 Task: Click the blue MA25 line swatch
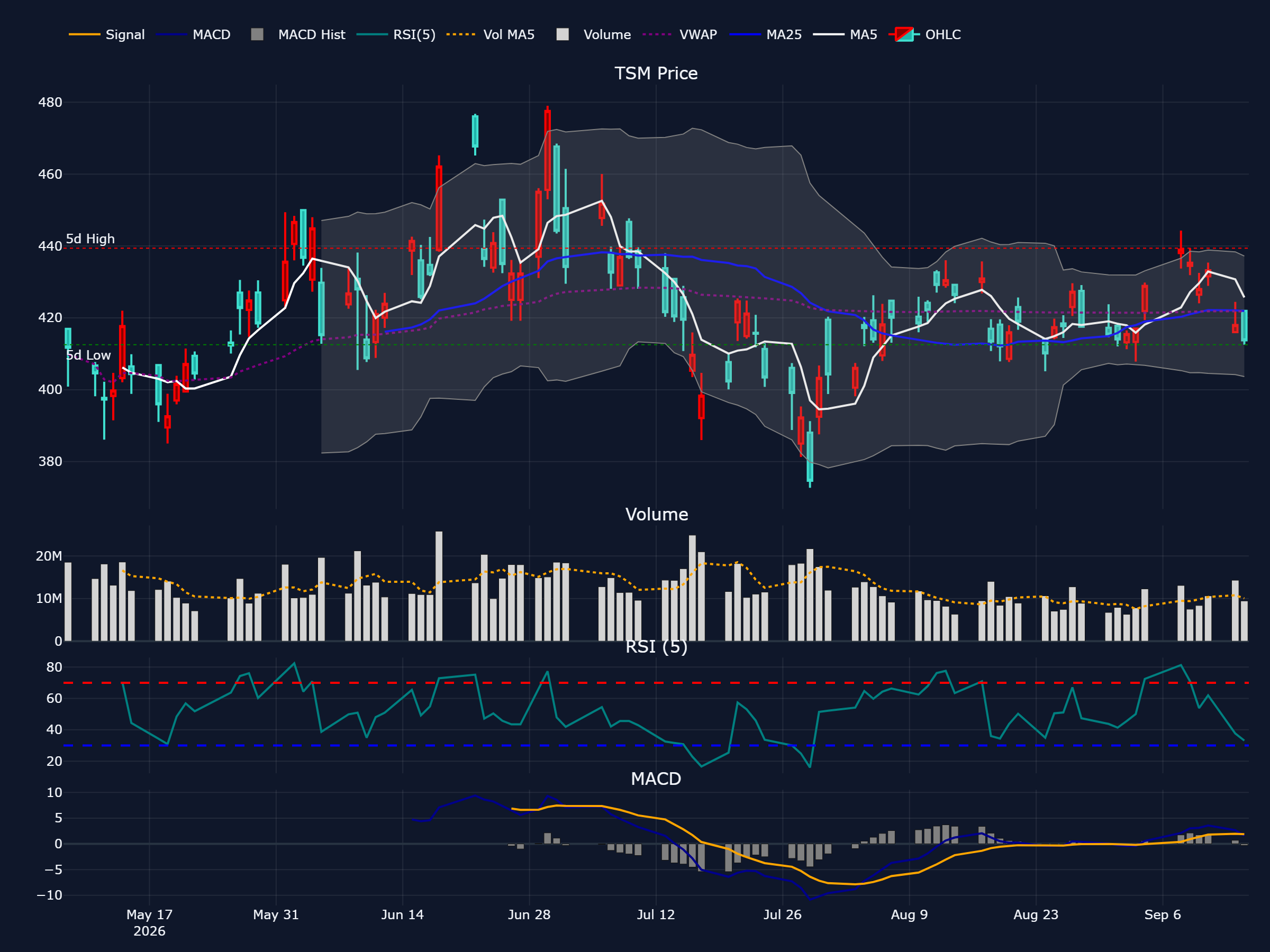(x=745, y=34)
